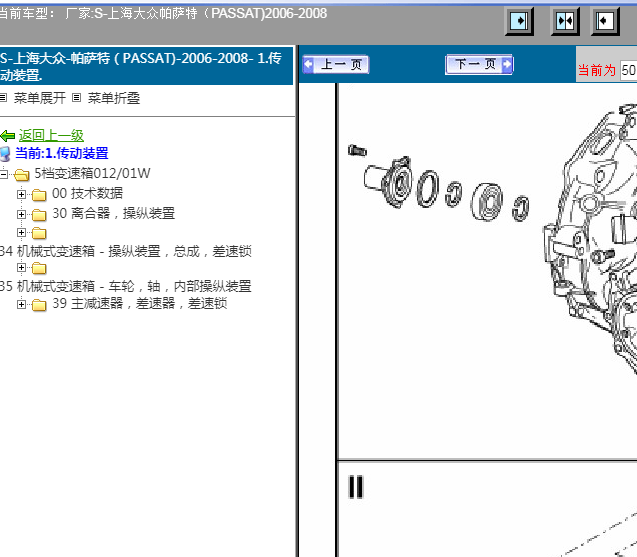Click folder icon of 39 主减速器
637x557 pixels.
pyautogui.click(x=39, y=305)
